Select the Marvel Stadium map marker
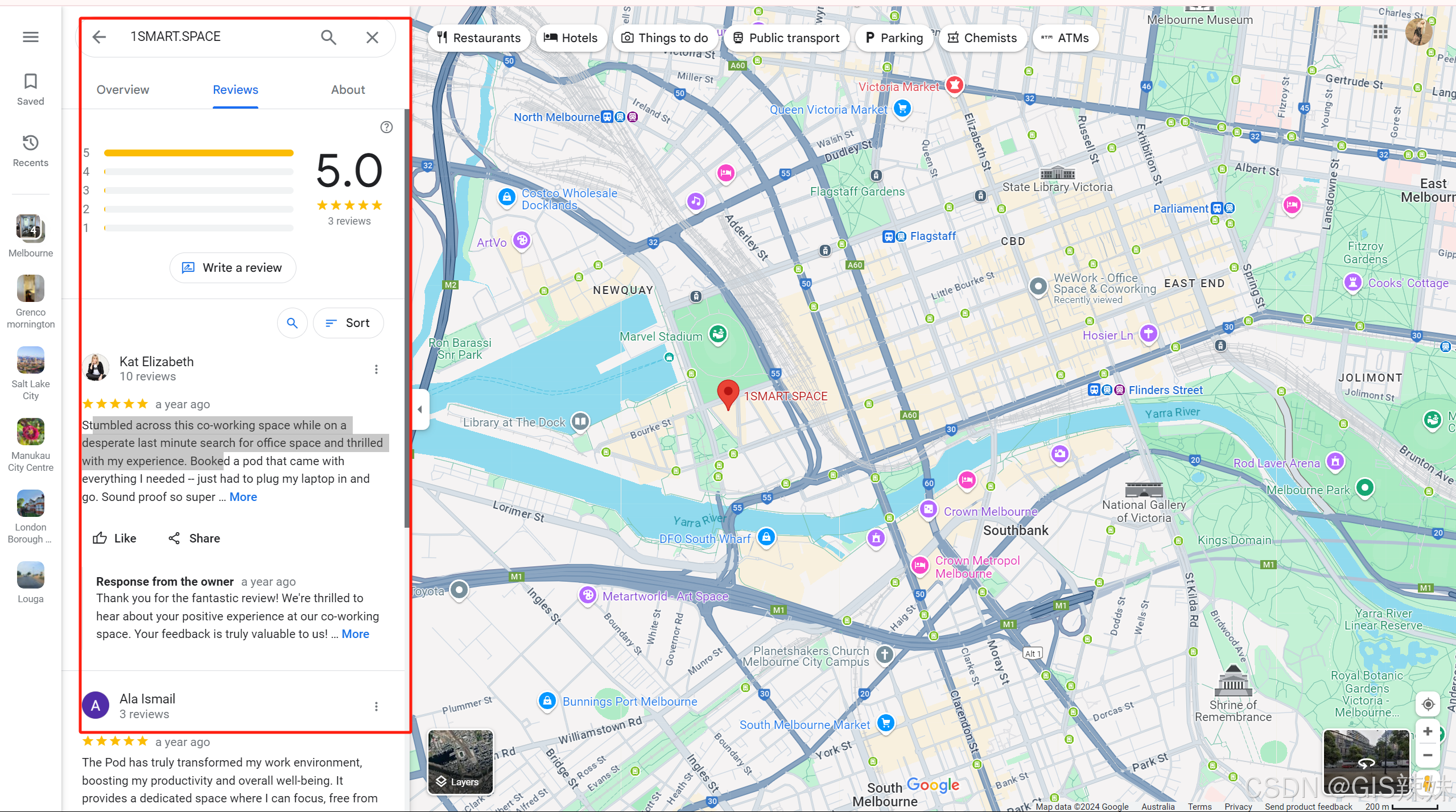Screen dimensions: 1456x812 click(718, 334)
